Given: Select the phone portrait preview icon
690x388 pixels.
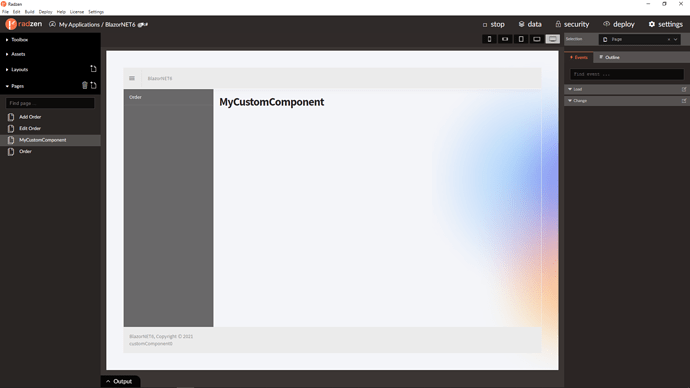Looking at the screenshot, I should click(489, 39).
